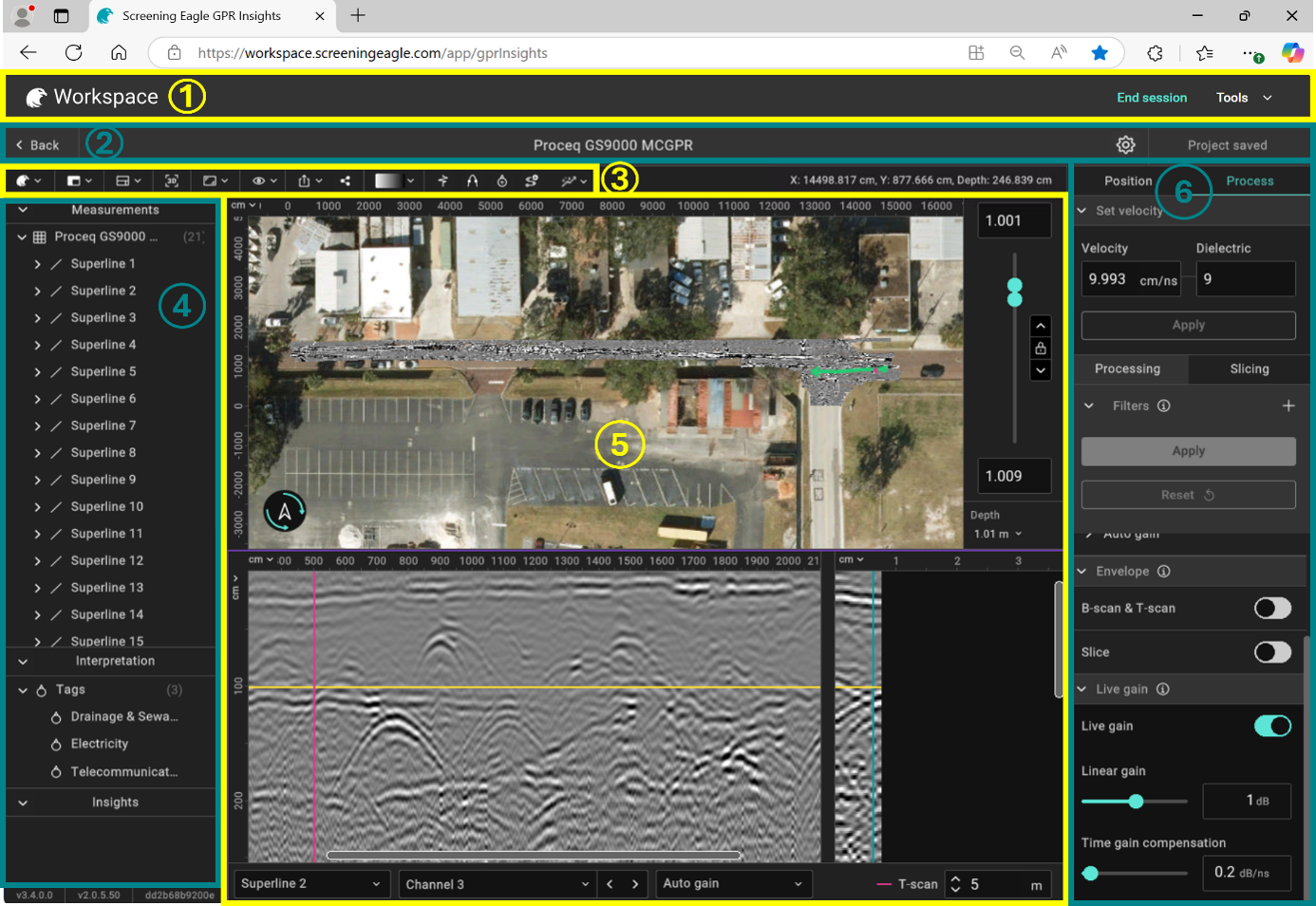The image size is (1316, 906).
Task: Add a new filter with plus icon
Action: point(1288,406)
